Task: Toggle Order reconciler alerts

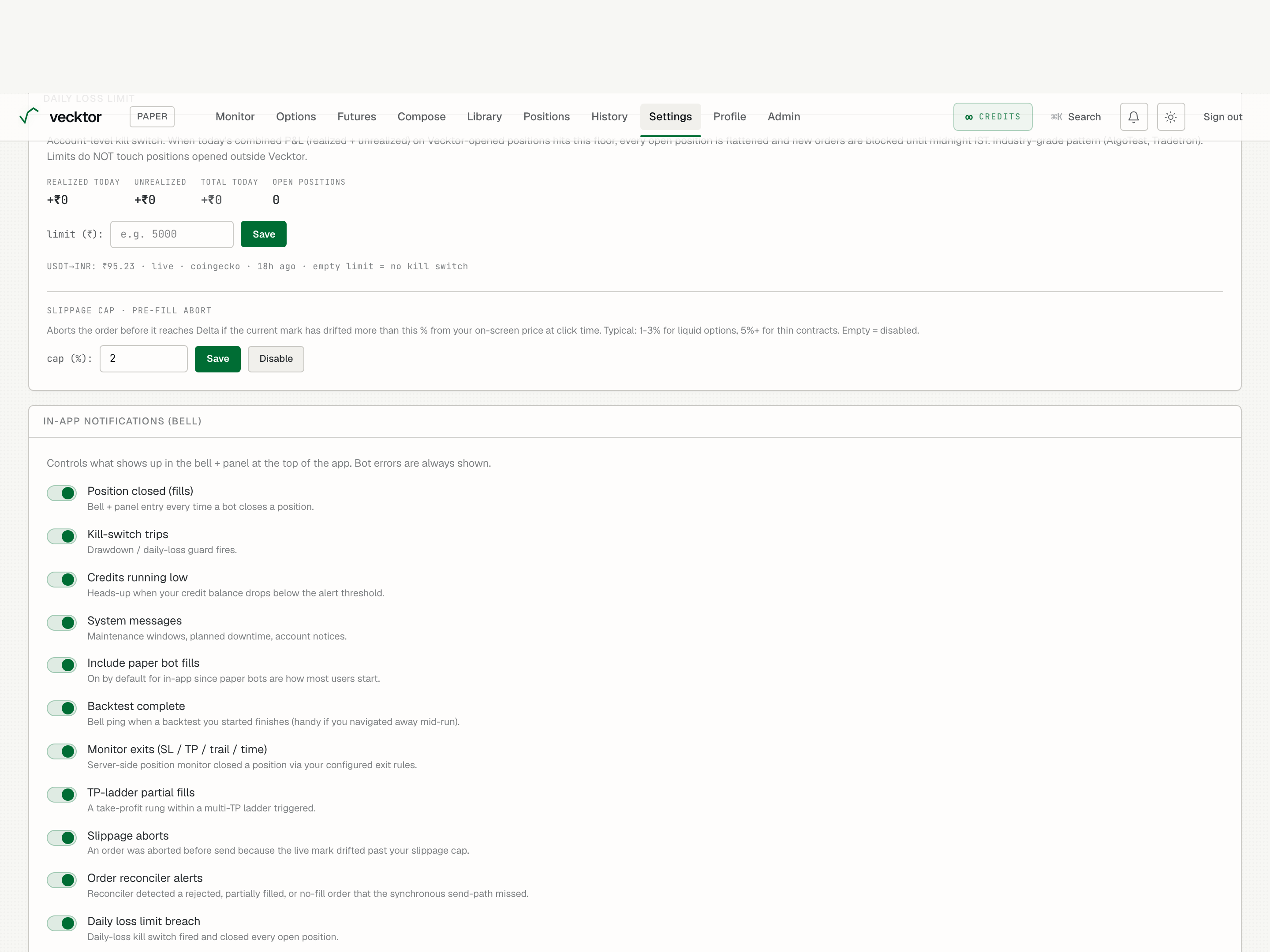Action: [x=61, y=880]
